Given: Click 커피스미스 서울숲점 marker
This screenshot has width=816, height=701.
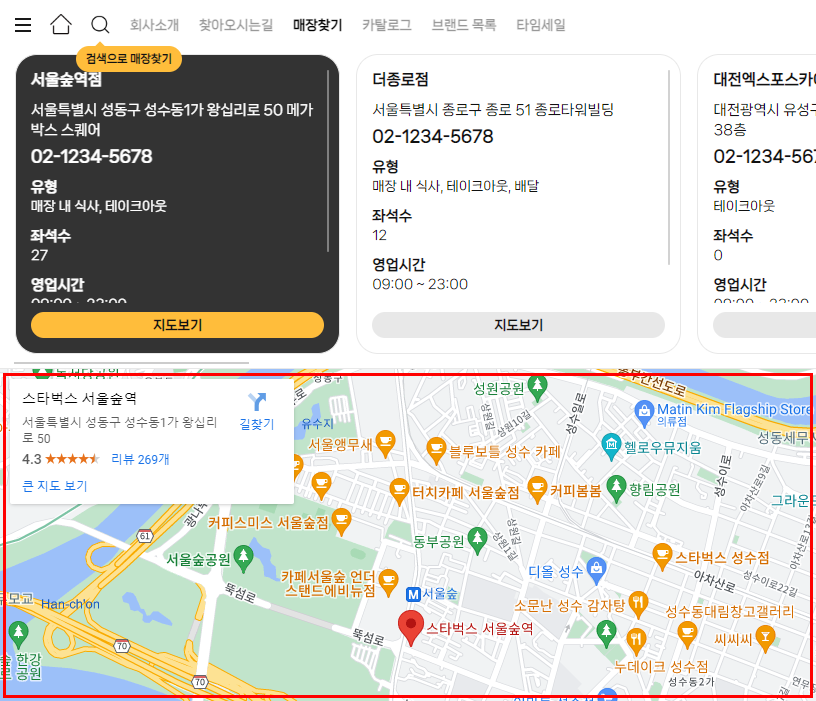Looking at the screenshot, I should (341, 521).
